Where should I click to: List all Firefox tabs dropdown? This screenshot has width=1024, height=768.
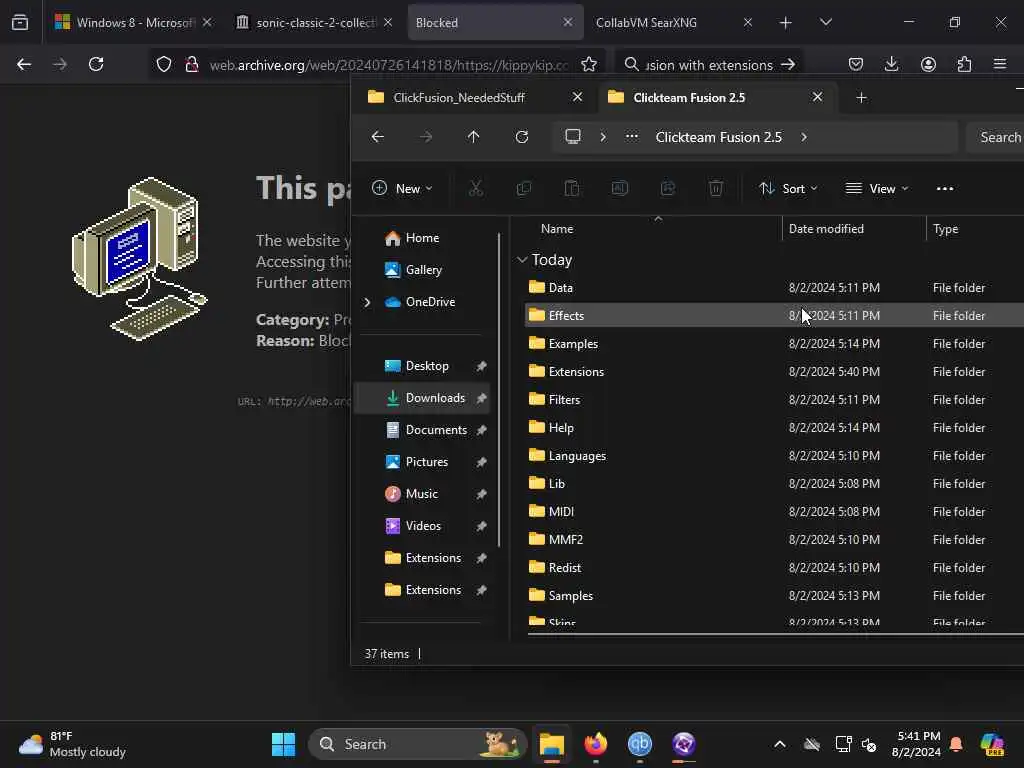[x=825, y=23]
